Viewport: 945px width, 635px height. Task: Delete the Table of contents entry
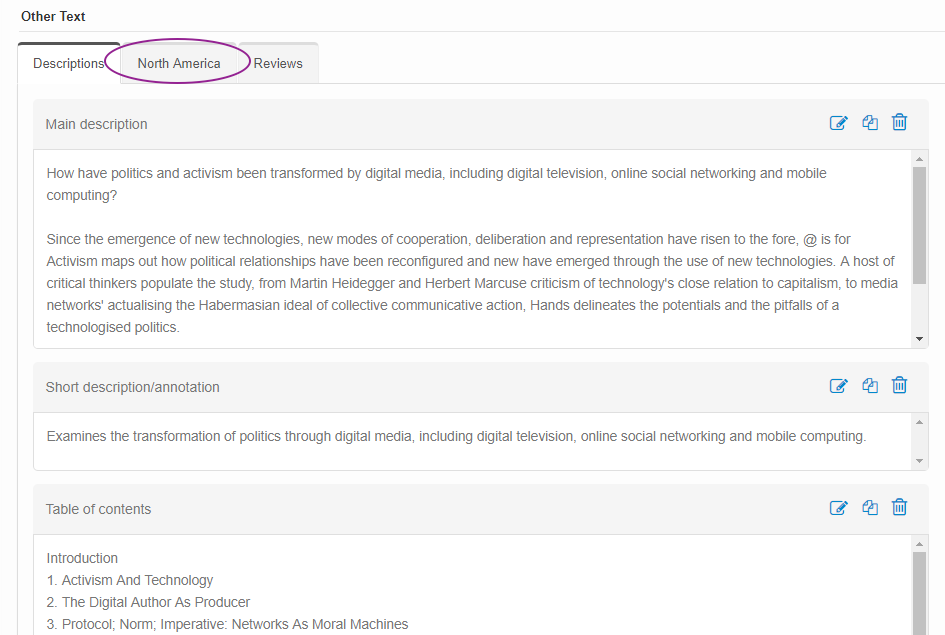click(x=899, y=508)
